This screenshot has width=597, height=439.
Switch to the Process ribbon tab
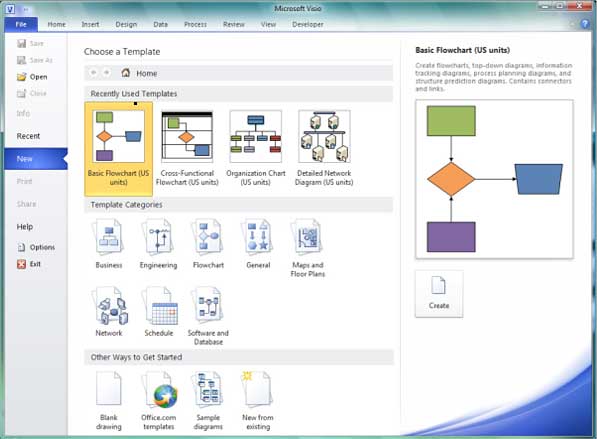tap(195, 24)
